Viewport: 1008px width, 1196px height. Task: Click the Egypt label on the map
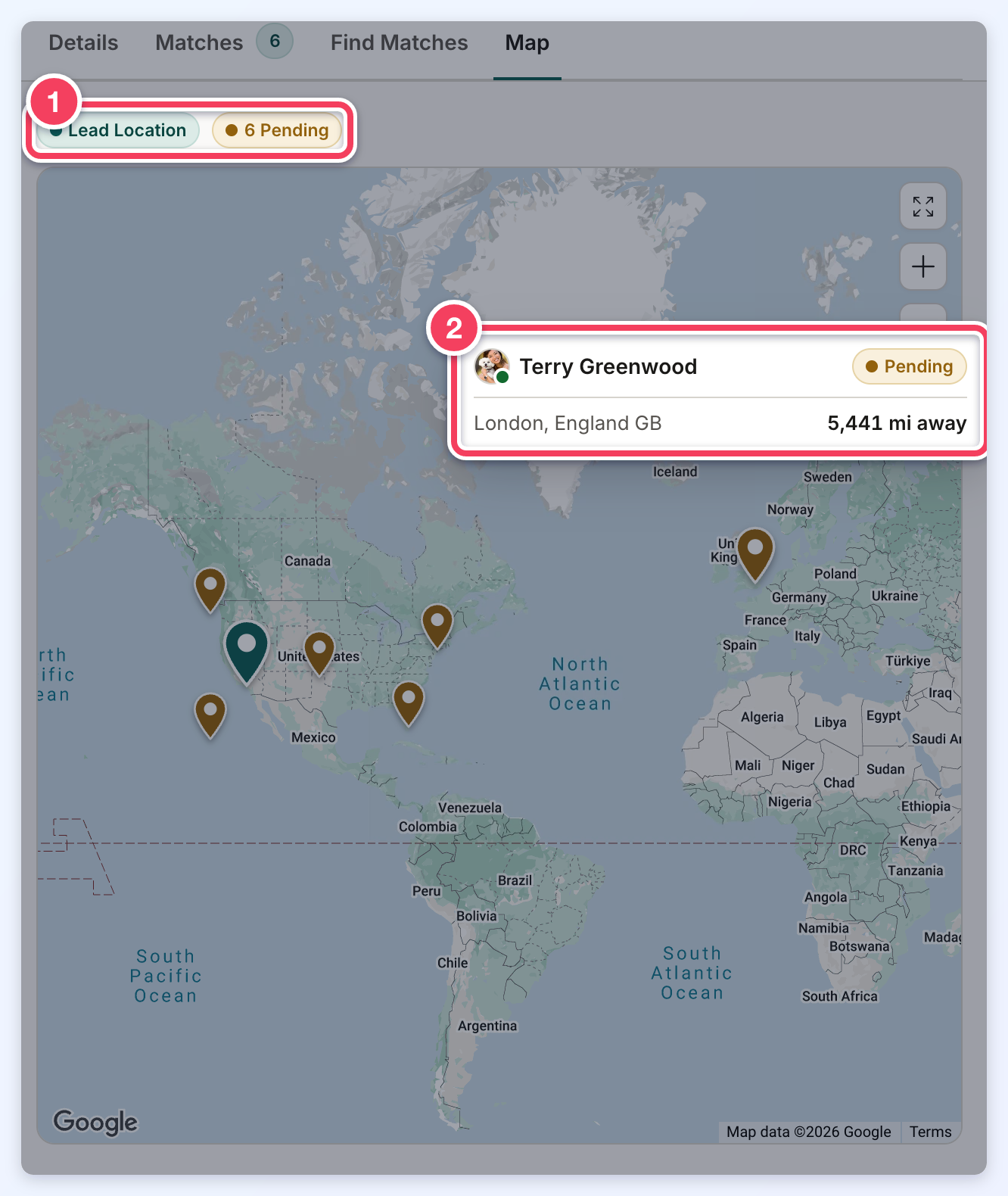(883, 715)
